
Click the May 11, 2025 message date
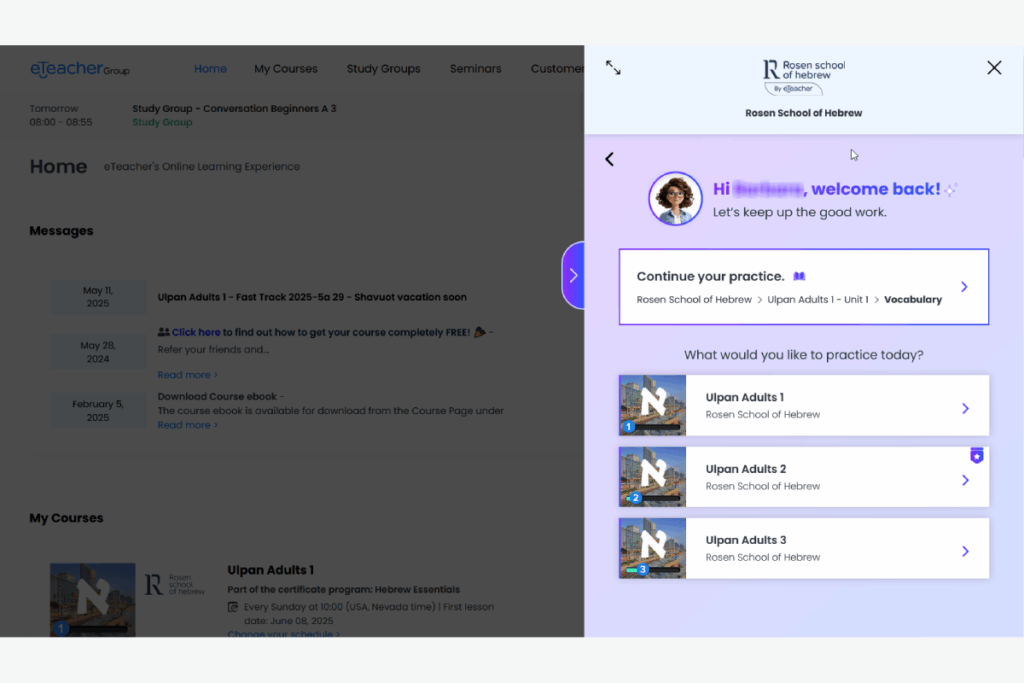click(98, 296)
